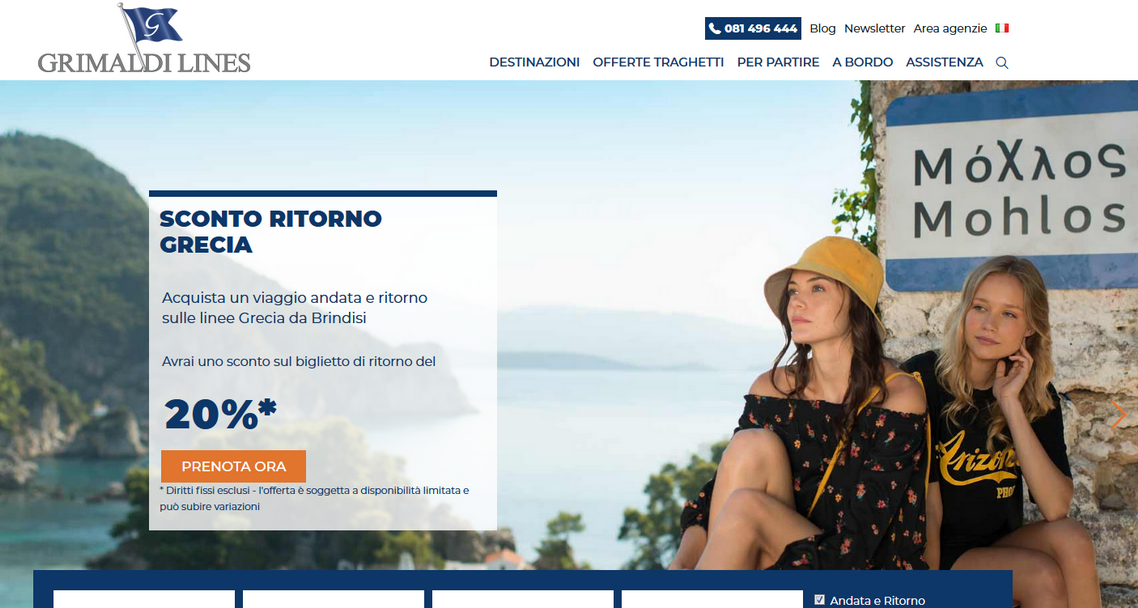This screenshot has height=608, width=1138.
Task: Click the leftmost white booking field
Action: [x=144, y=599]
